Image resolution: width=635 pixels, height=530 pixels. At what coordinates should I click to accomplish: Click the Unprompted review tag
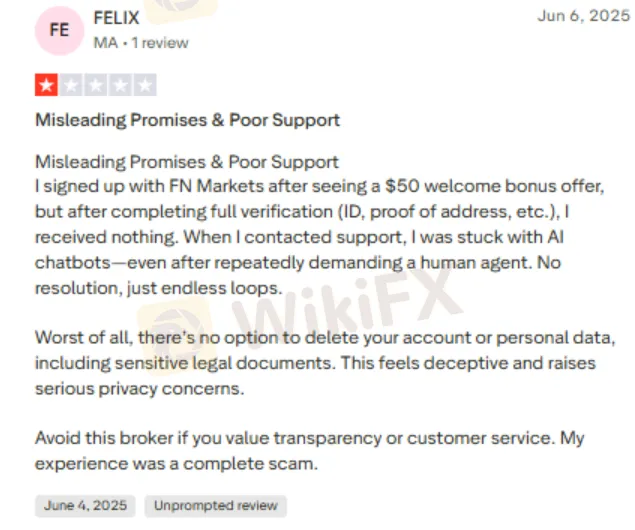pyautogui.click(x=215, y=506)
